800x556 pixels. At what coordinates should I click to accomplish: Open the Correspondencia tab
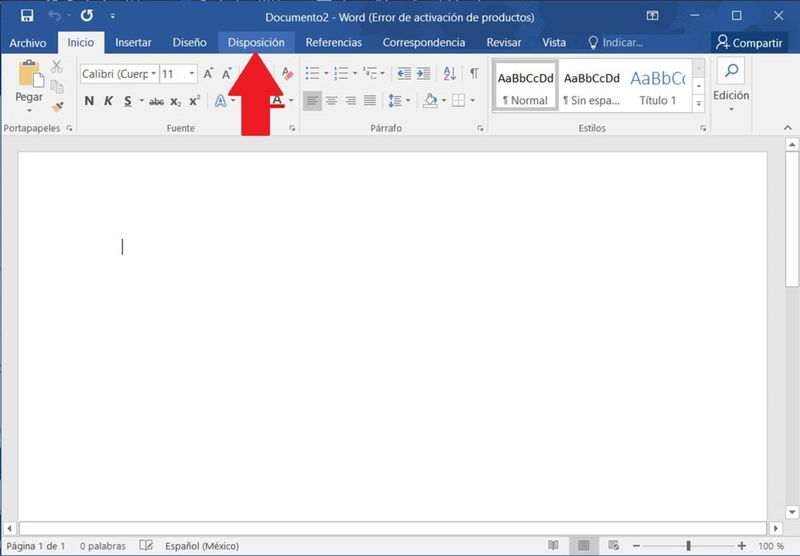click(424, 43)
